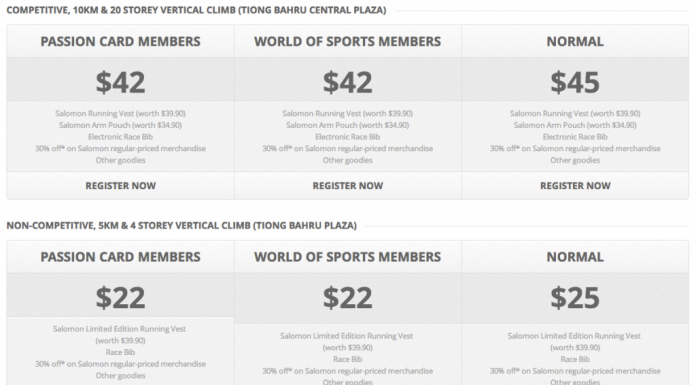Select the competitive Passion Card Members heading

pyautogui.click(x=120, y=41)
